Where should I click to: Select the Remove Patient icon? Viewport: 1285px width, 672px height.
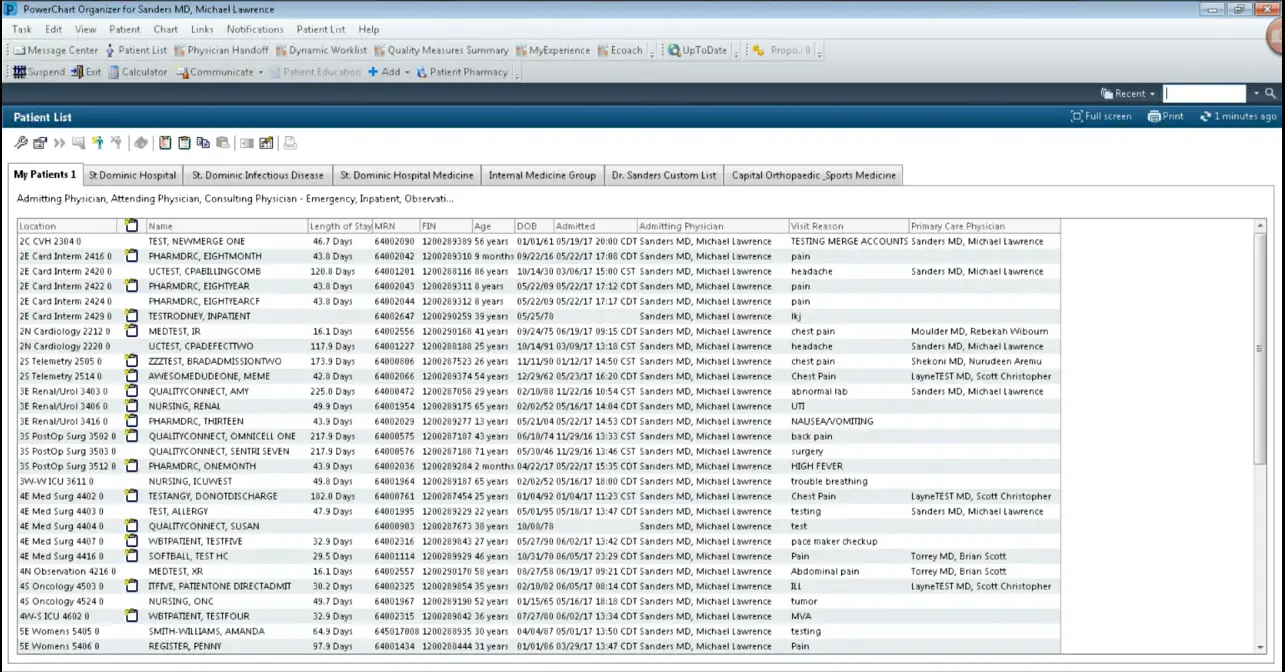tap(117, 142)
